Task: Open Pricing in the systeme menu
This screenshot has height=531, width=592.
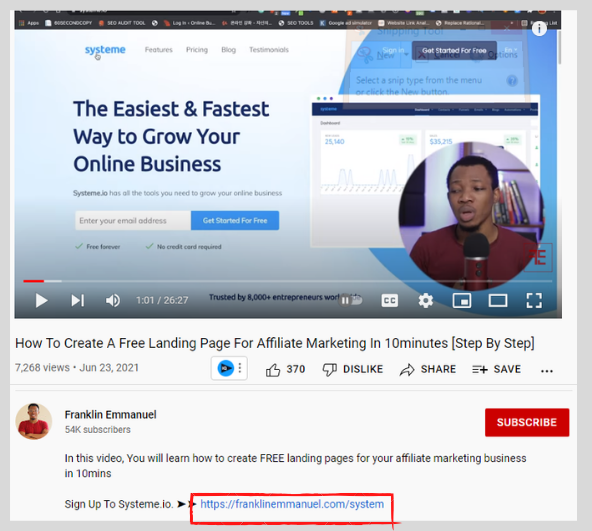Action: click(197, 49)
